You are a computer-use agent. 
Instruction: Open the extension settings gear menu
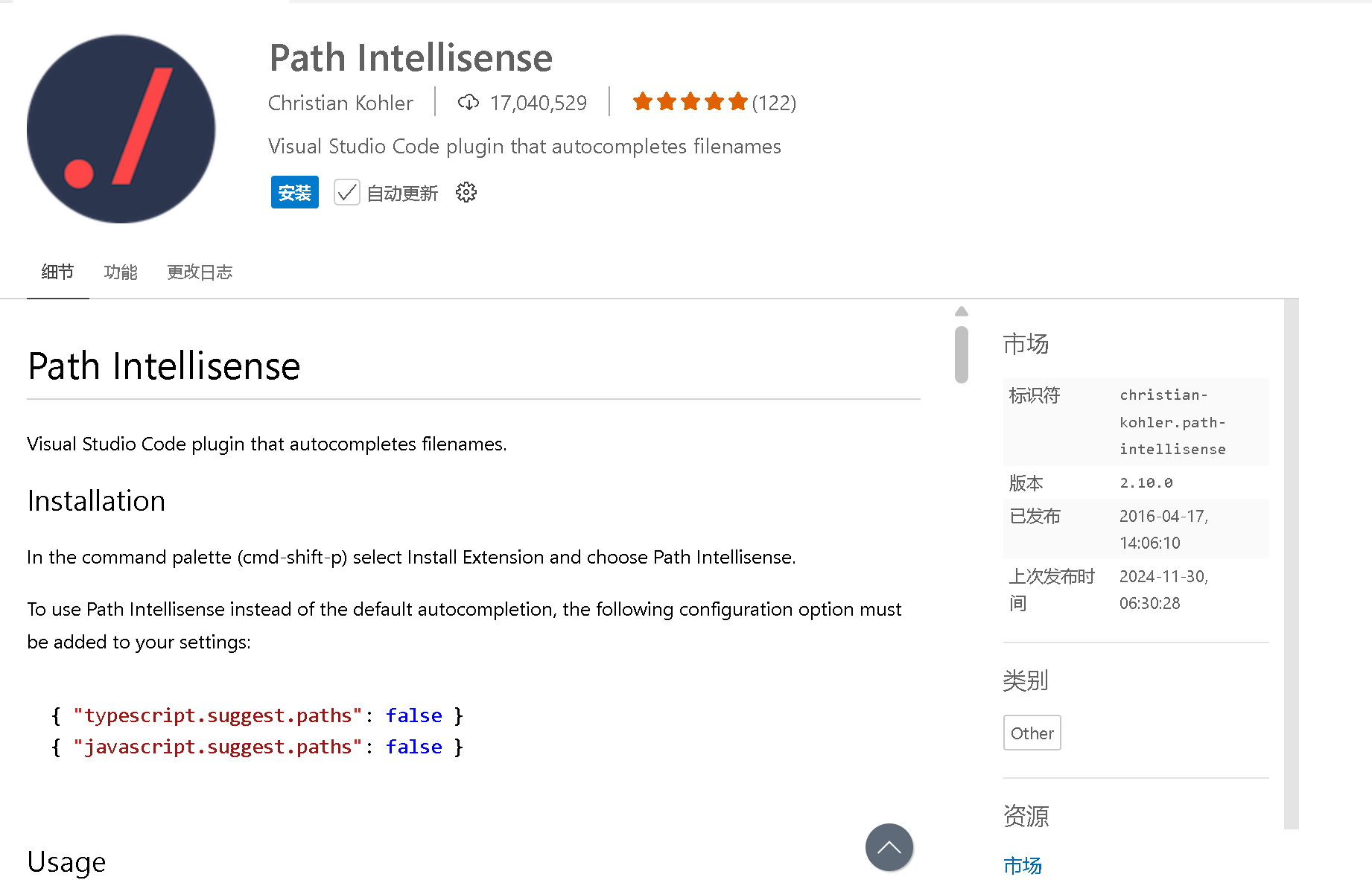pyautogui.click(x=466, y=193)
